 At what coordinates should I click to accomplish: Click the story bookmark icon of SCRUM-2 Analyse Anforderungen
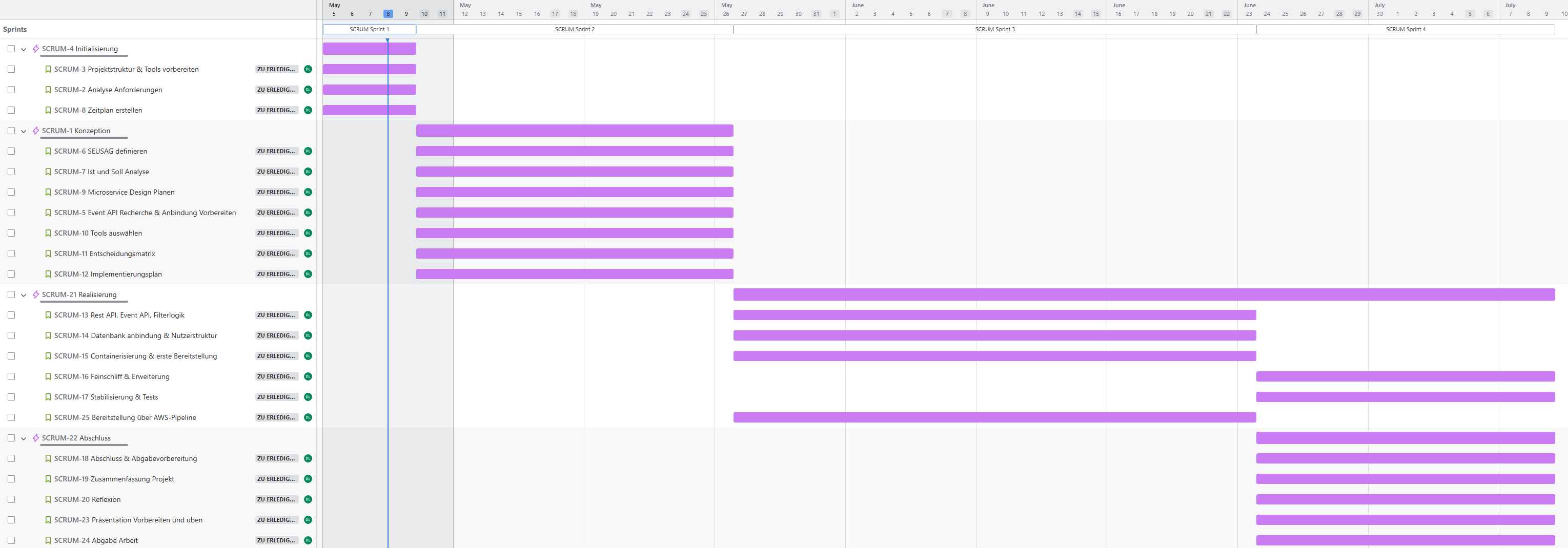click(48, 90)
